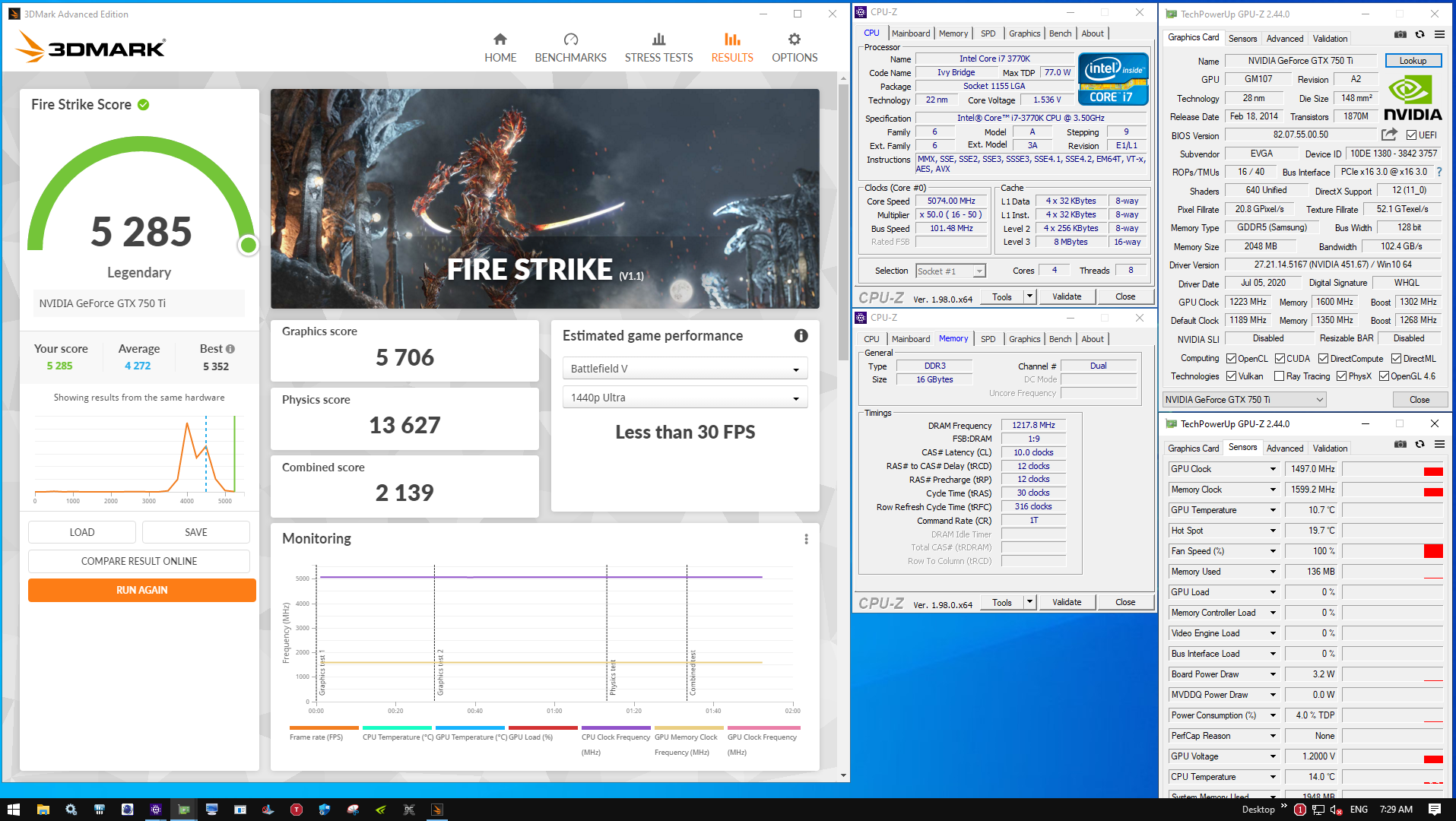
Task: Open the Socket #1 selection dropdown in CPU-Z
Action: (950, 271)
